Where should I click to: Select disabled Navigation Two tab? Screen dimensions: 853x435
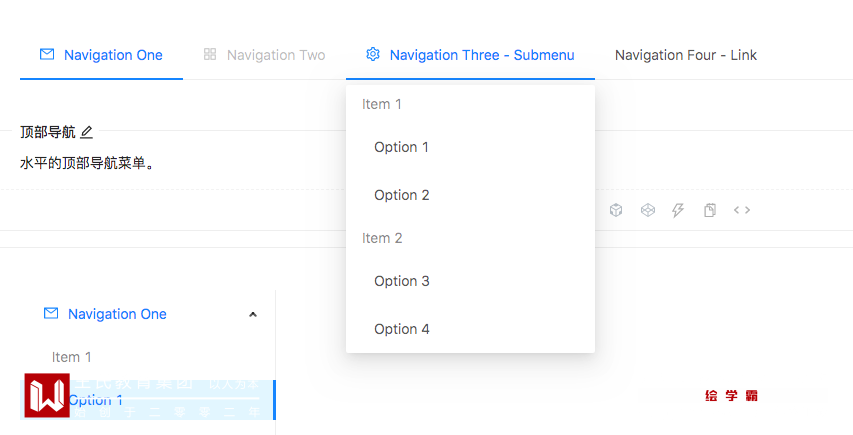(275, 55)
